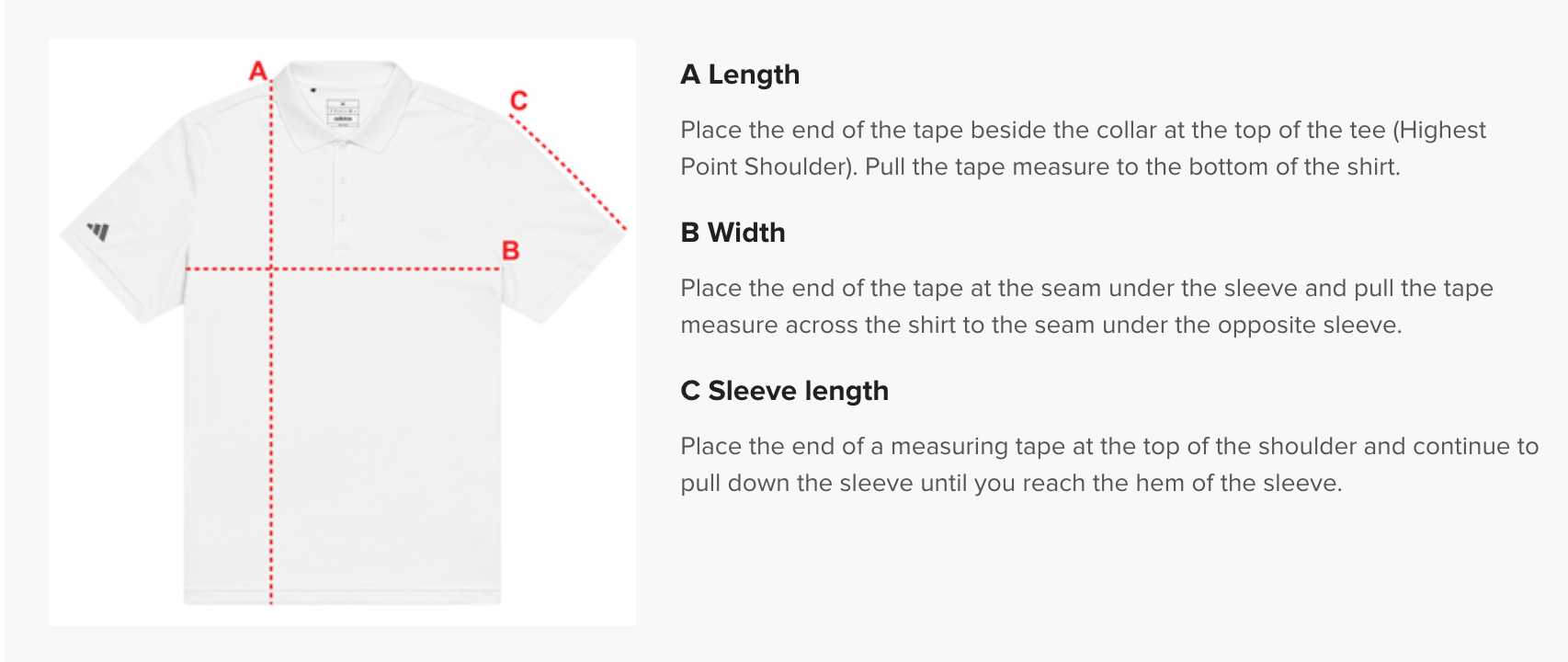
Task: Click the red letter C marker
Action: coord(518,100)
